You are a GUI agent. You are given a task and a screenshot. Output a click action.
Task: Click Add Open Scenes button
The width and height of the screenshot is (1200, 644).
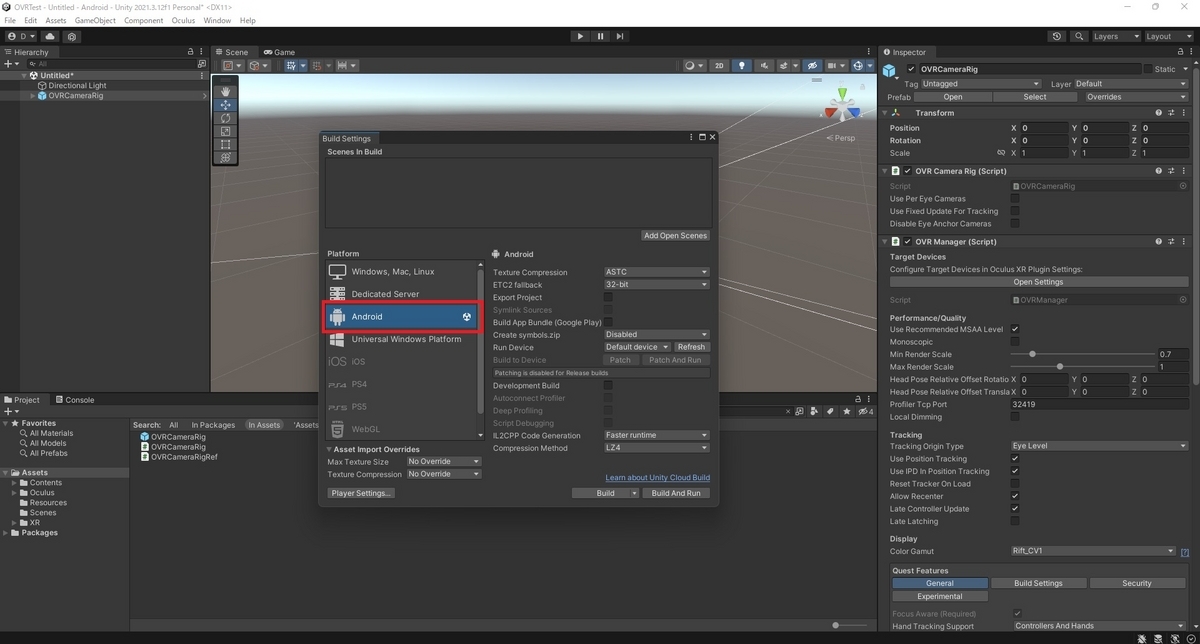(676, 236)
